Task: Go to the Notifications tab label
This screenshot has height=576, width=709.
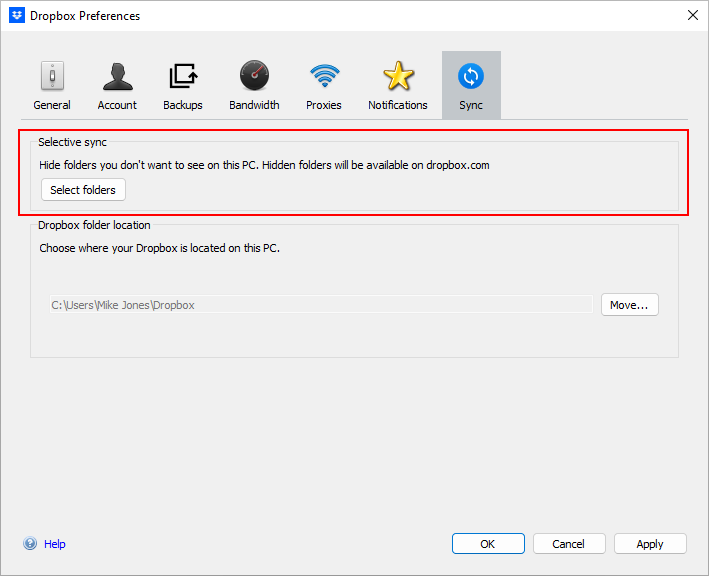Action: [398, 105]
